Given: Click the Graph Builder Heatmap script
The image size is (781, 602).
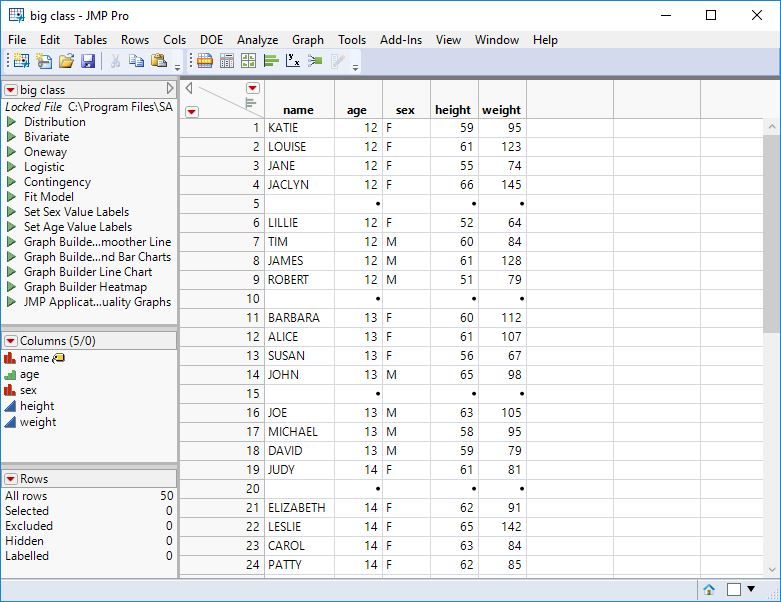Looking at the screenshot, I should pos(85,287).
